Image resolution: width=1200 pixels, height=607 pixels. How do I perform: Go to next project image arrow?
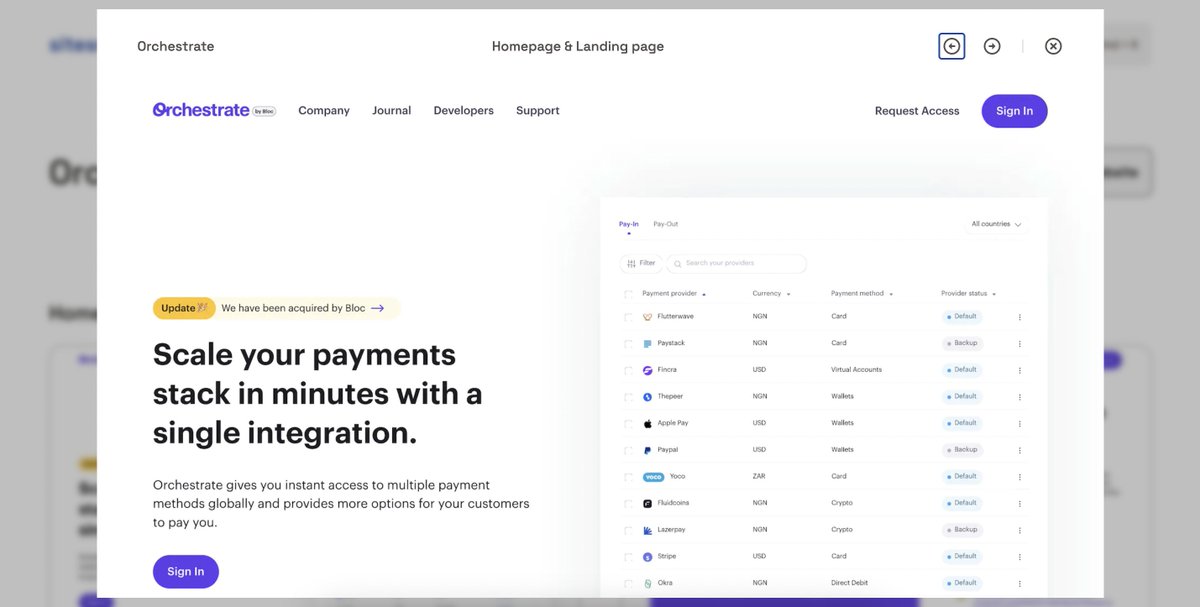[992, 46]
